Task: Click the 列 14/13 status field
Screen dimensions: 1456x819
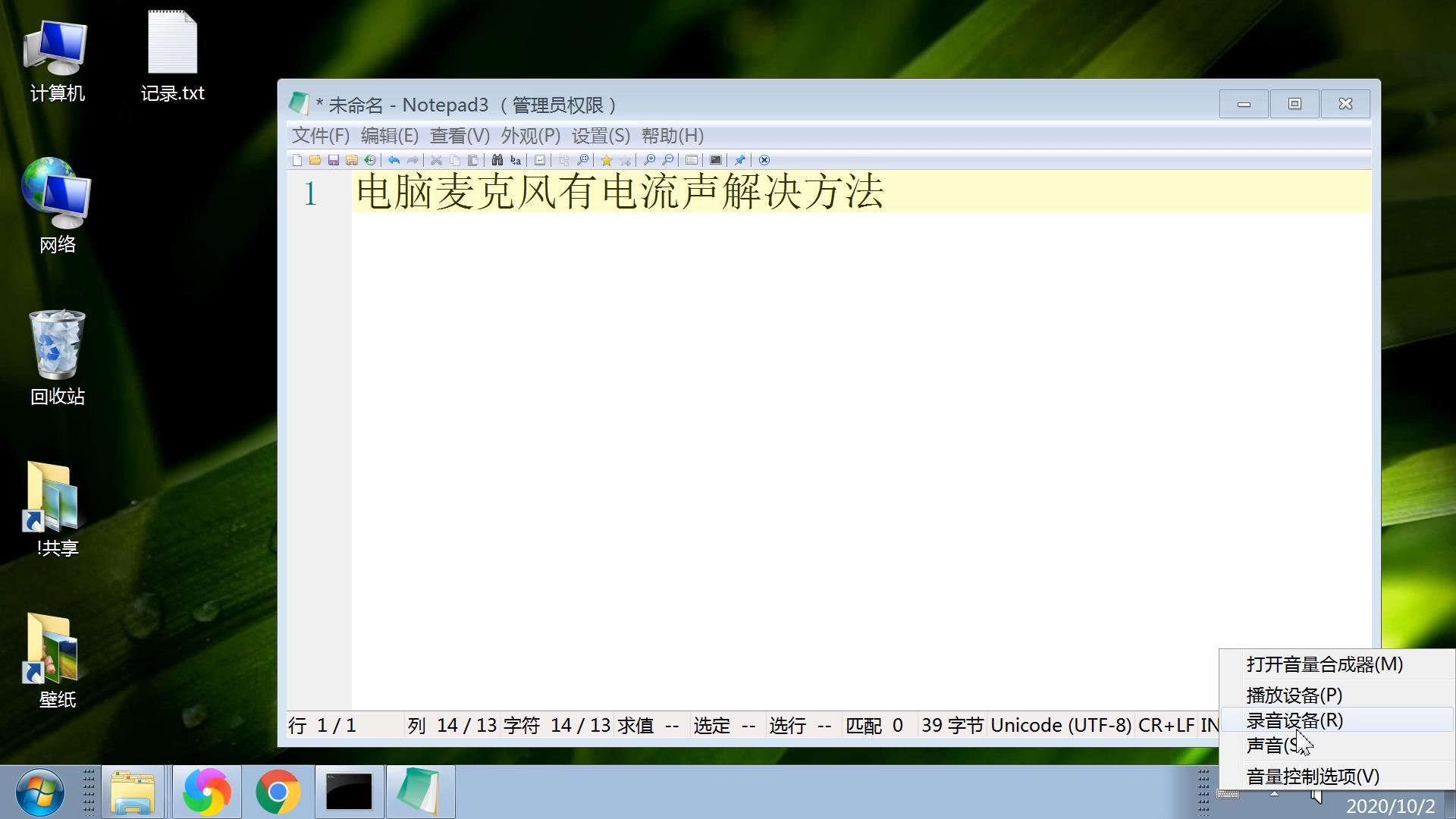Action: pos(452,726)
